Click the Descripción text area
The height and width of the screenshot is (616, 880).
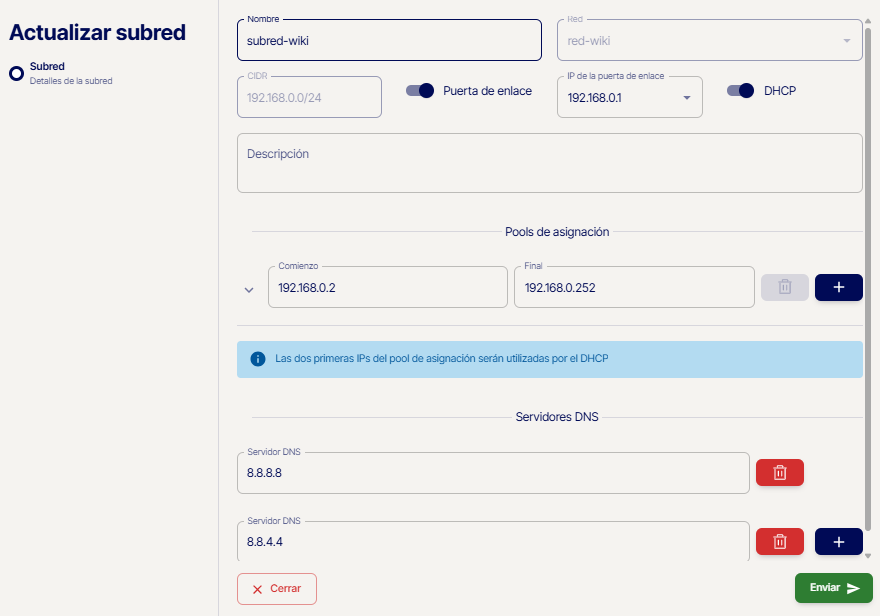coord(549,163)
